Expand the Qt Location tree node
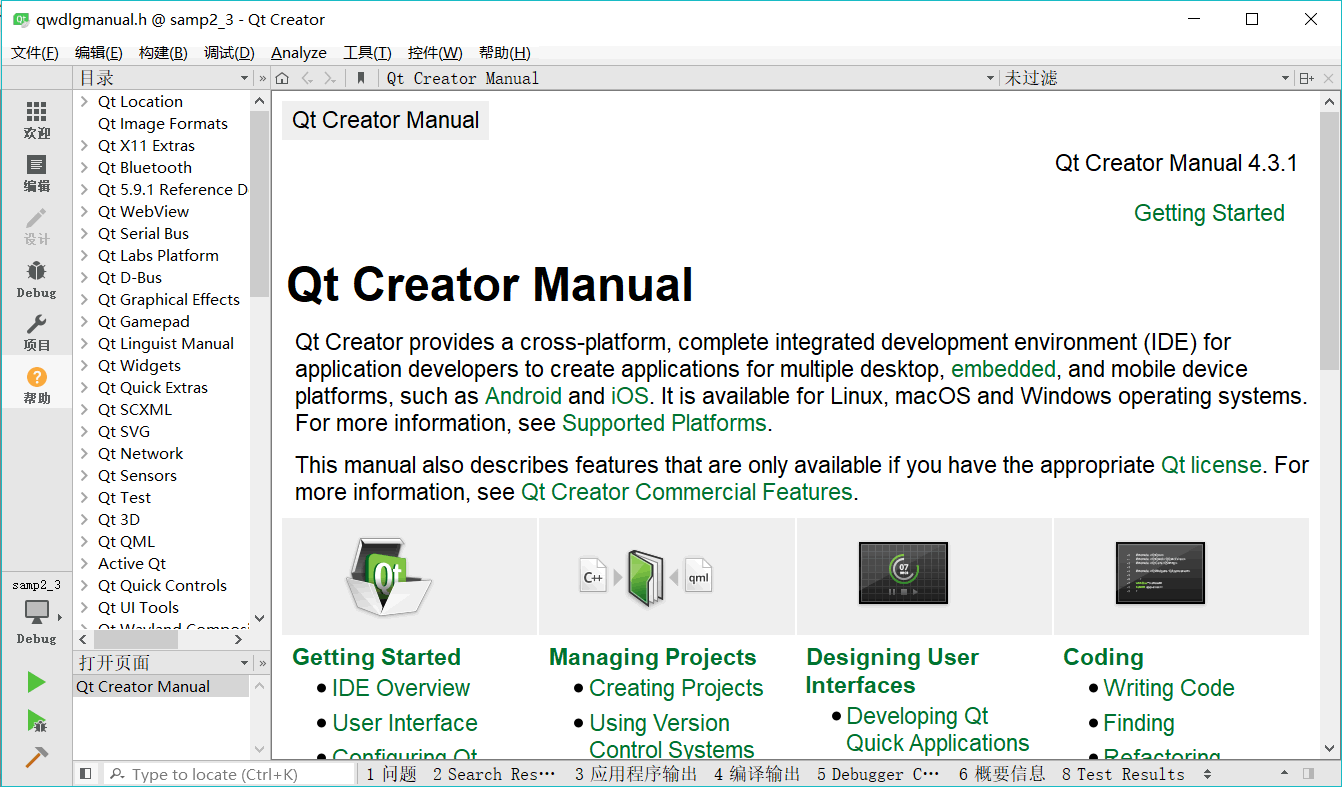 [85, 102]
